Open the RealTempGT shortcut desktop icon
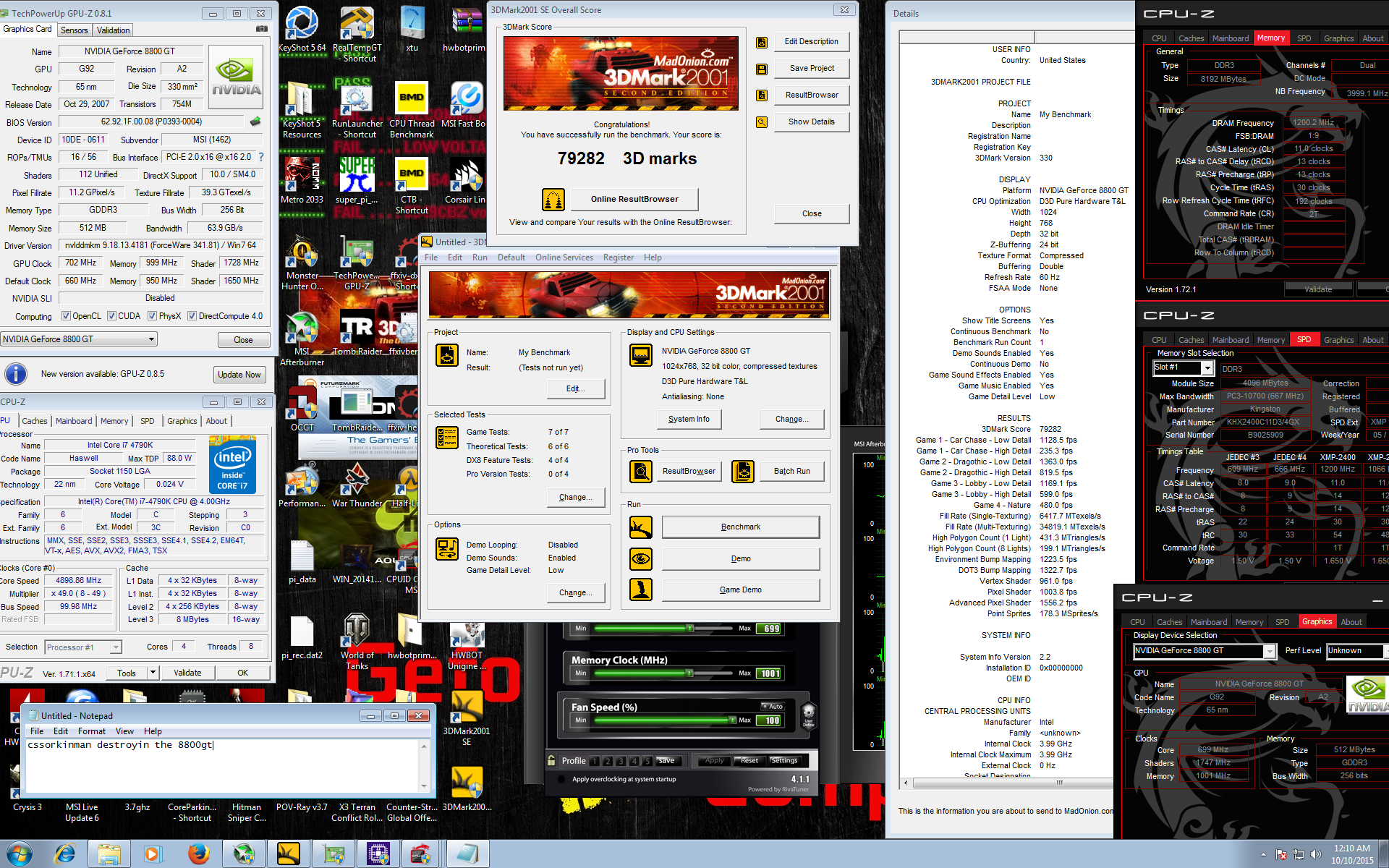The image size is (1389, 868). click(x=357, y=34)
